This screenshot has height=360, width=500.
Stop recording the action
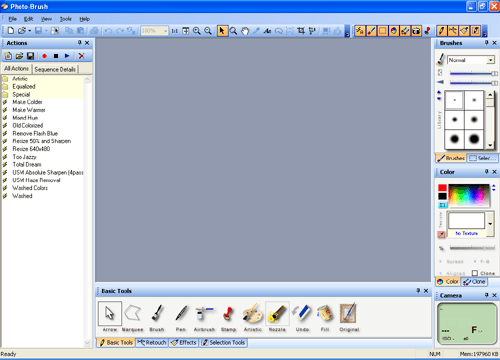pyautogui.click(x=56, y=56)
